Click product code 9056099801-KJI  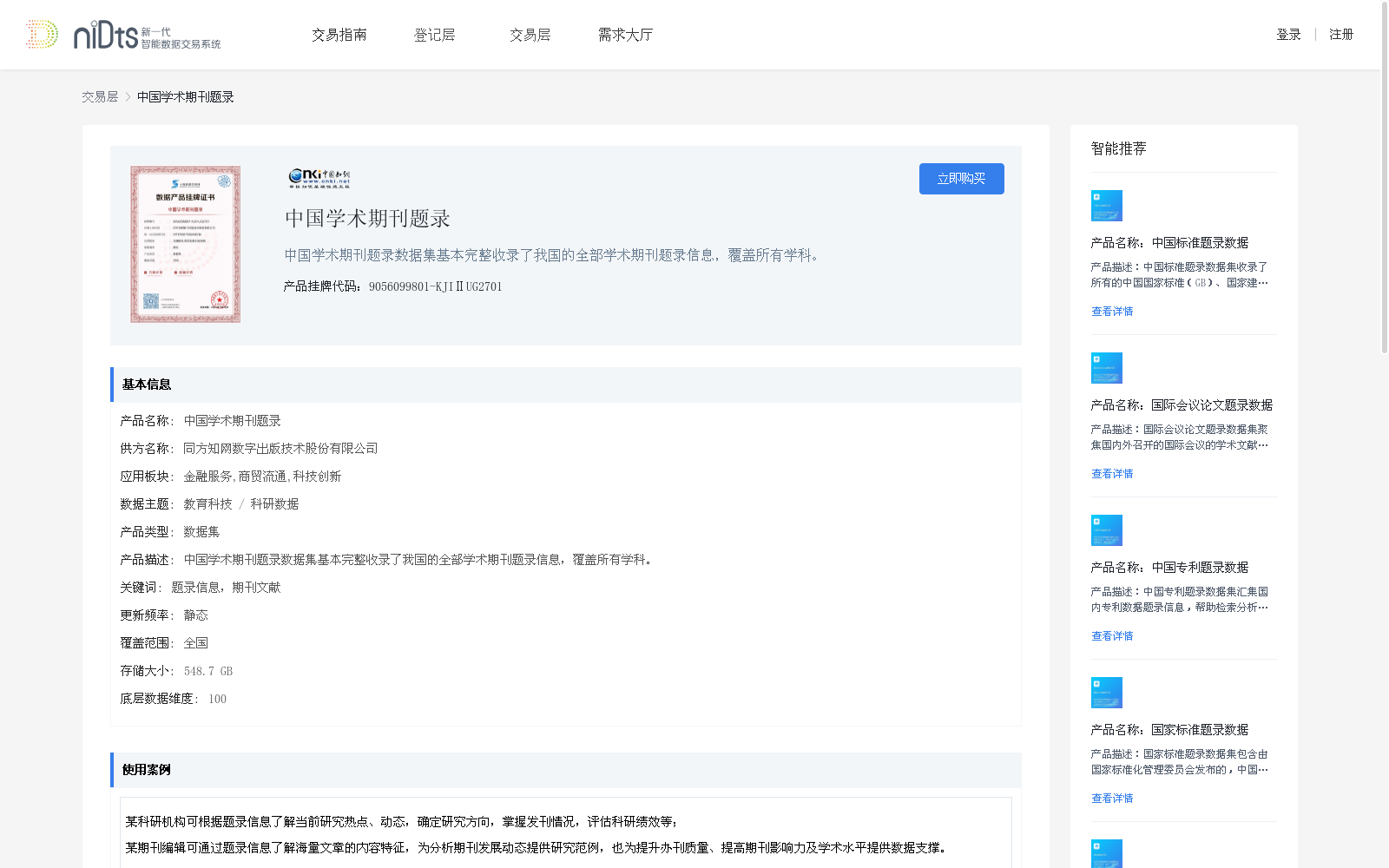pyautogui.click(x=435, y=286)
